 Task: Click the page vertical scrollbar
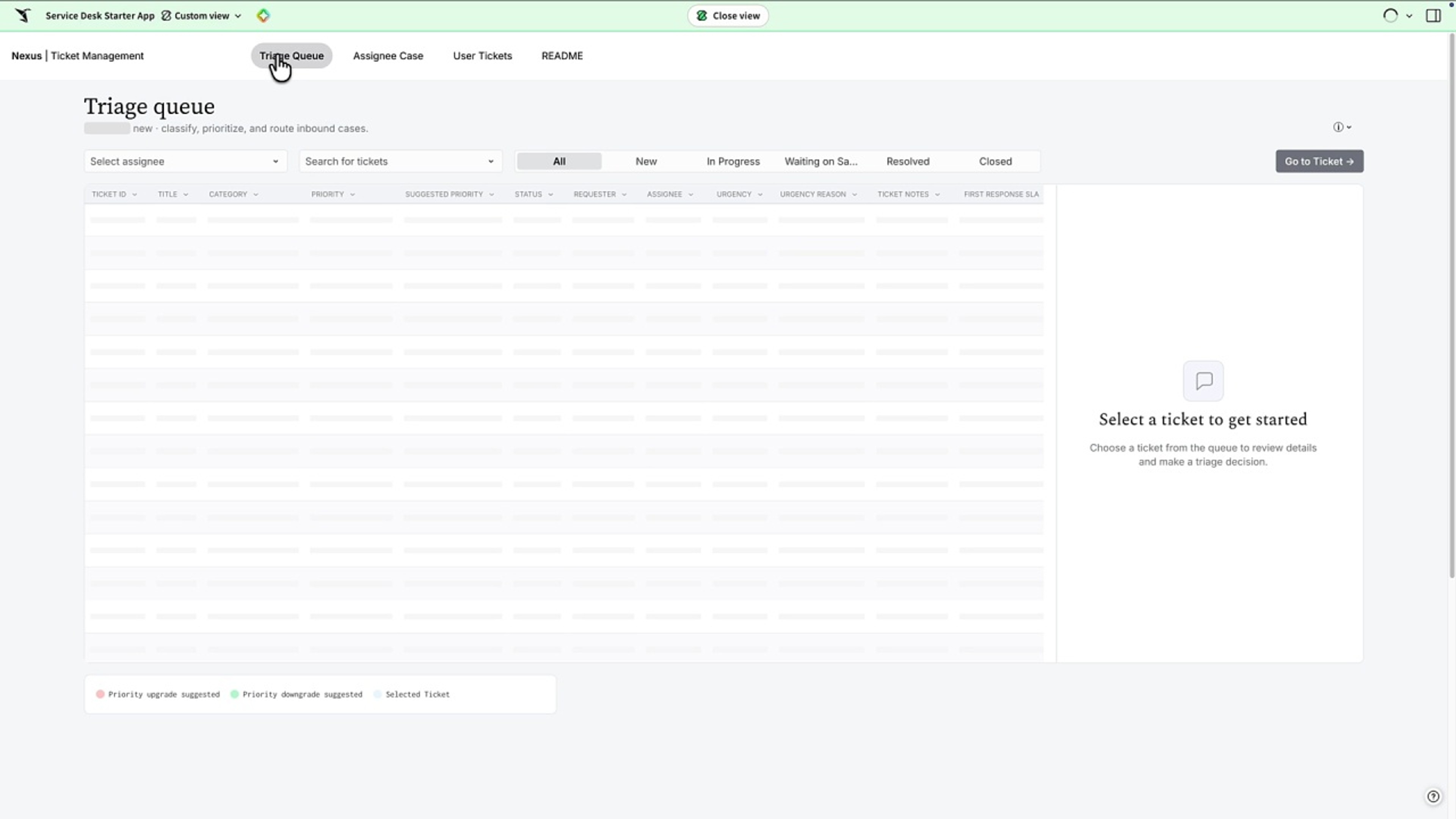1451,305
